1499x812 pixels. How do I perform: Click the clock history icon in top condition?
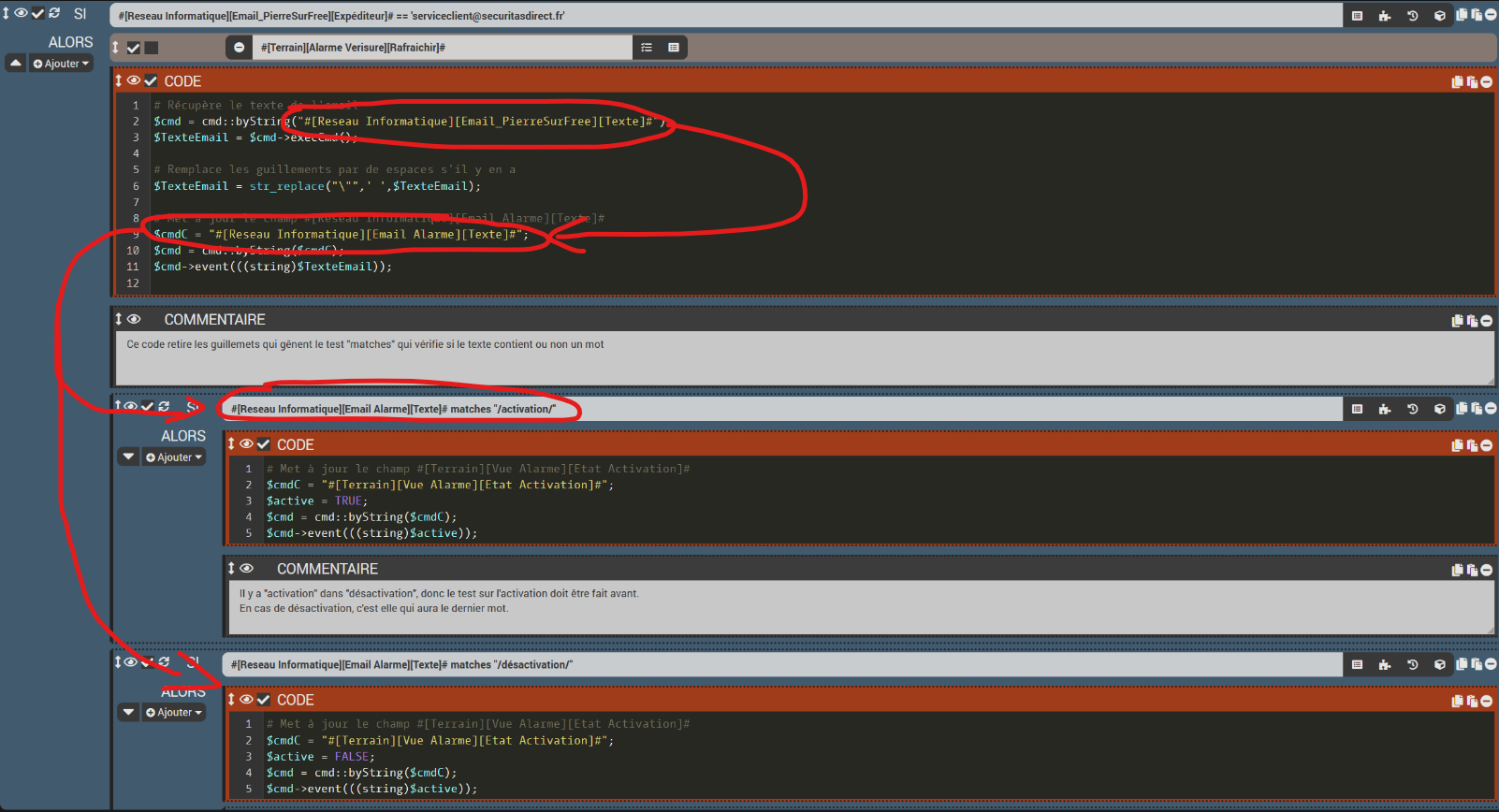tap(1413, 15)
